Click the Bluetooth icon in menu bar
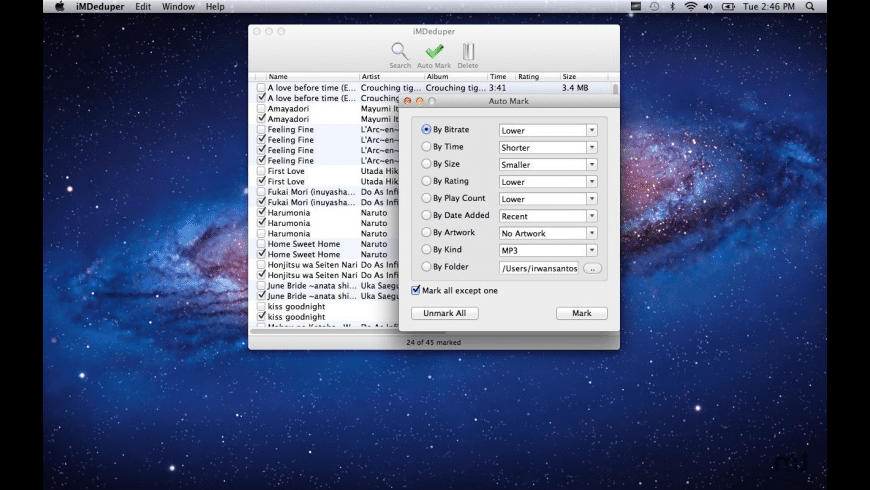The width and height of the screenshot is (870, 490). (672, 7)
